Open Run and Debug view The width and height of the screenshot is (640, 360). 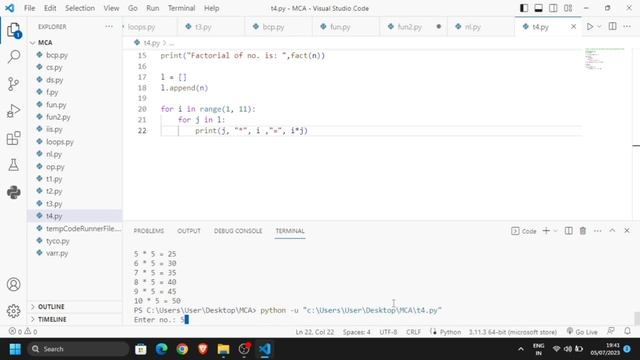pyautogui.click(x=13, y=111)
